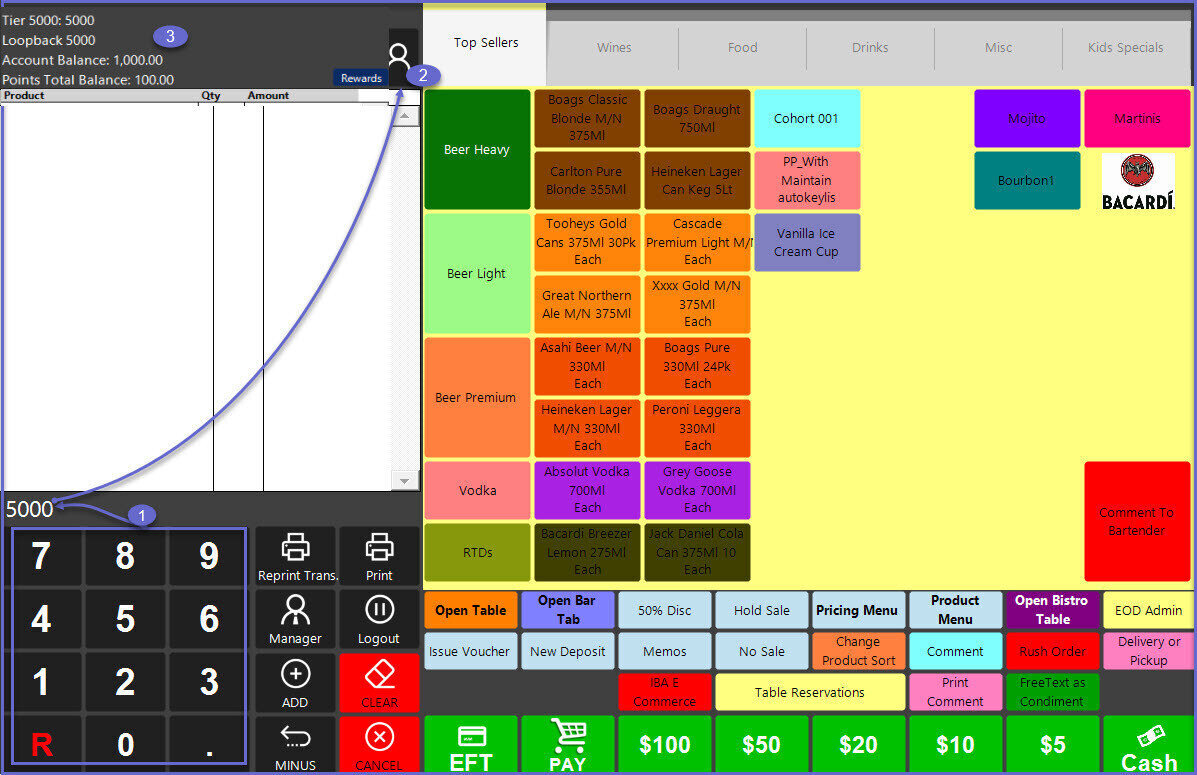
Task: Expand the Beer Premium category
Action: click(477, 397)
